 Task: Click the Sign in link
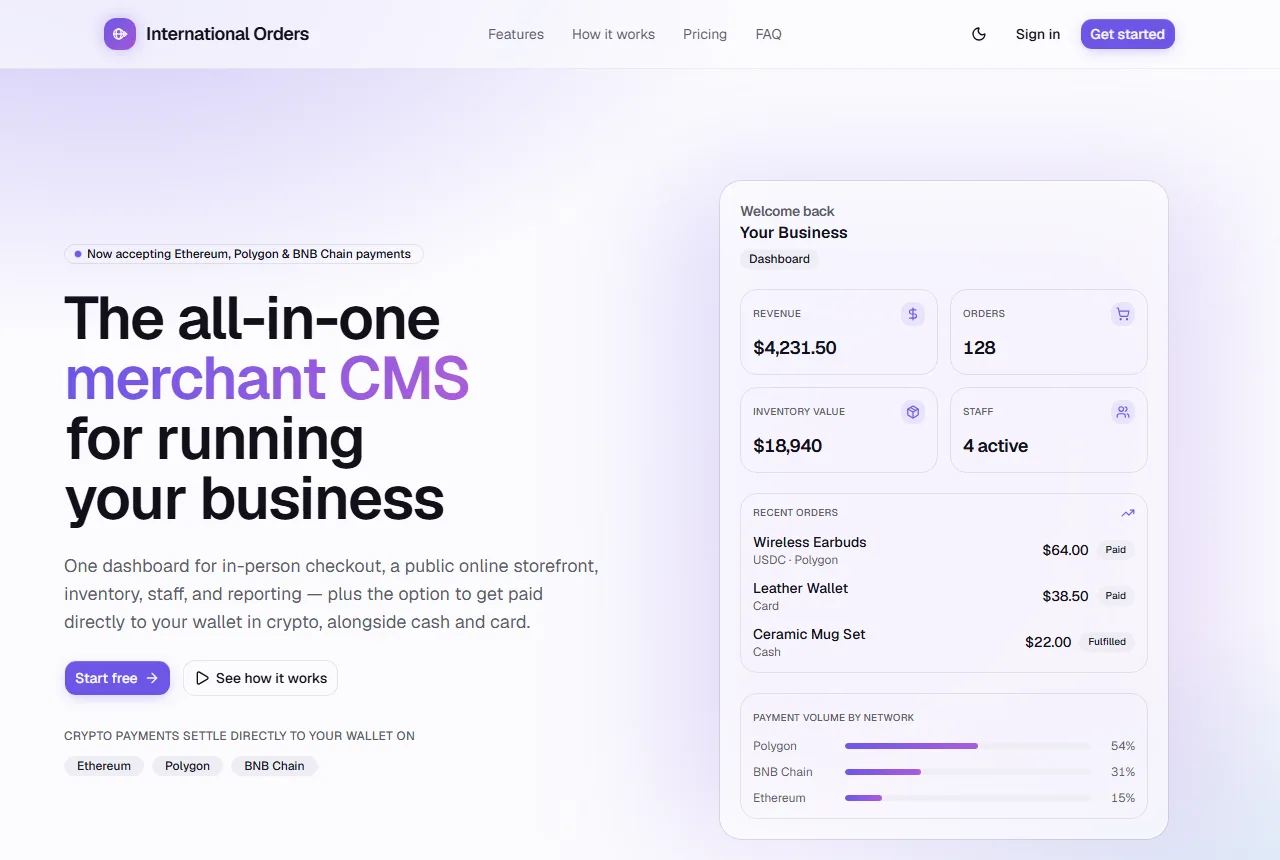[x=1038, y=34]
